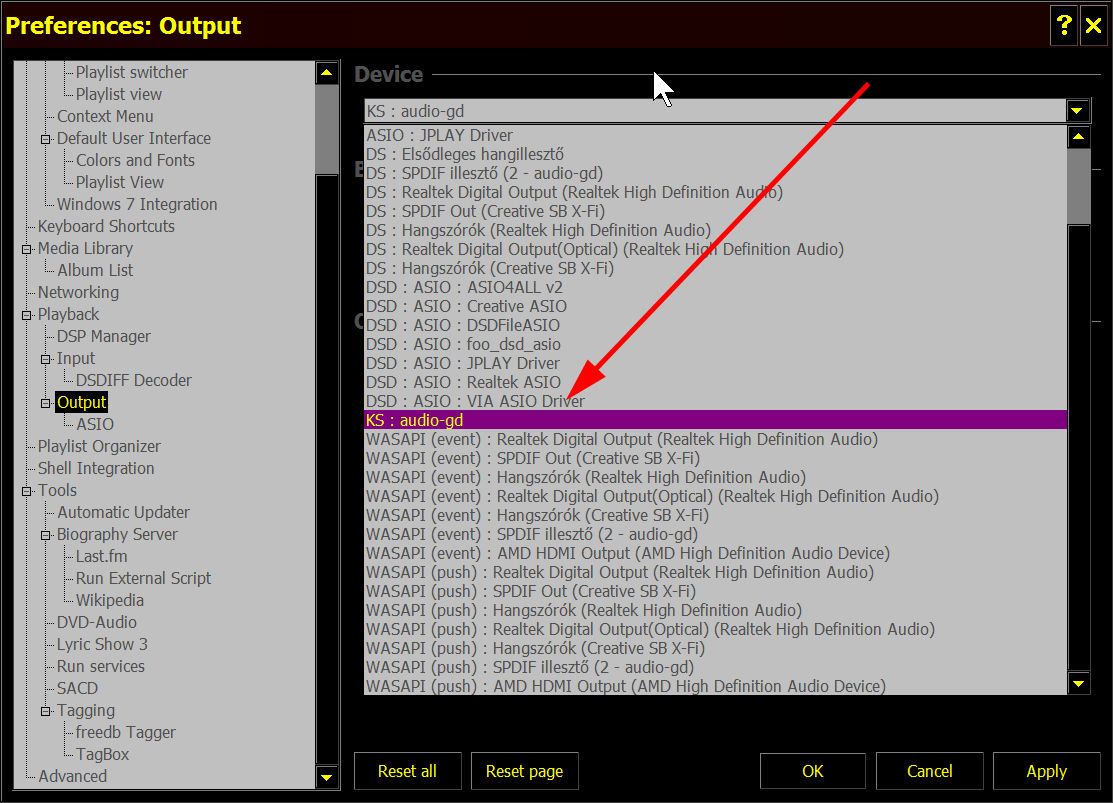Select WASAPI (push) : AMD HDMI Output
This screenshot has width=1113, height=803.
coord(716,687)
